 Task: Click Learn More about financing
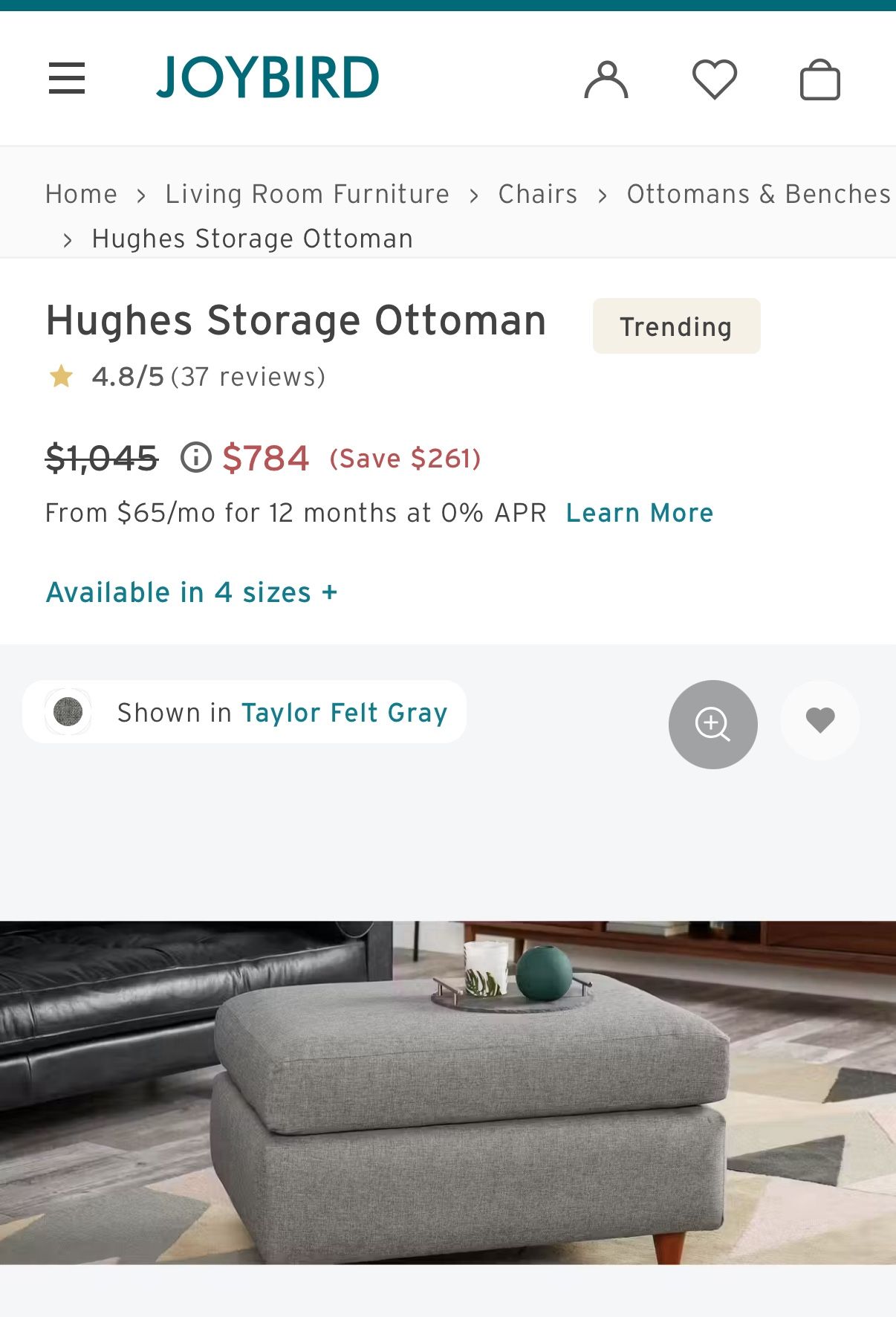(639, 511)
